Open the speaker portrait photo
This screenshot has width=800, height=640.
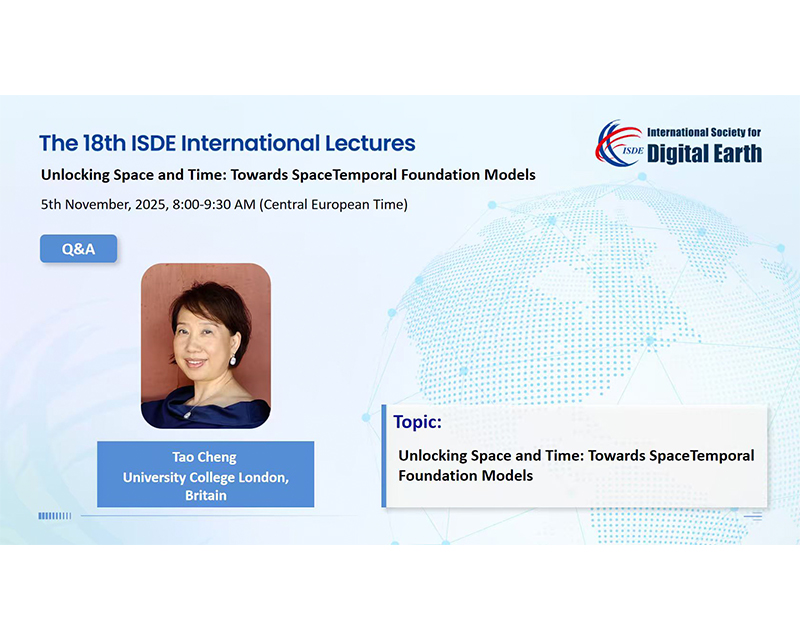click(x=205, y=345)
